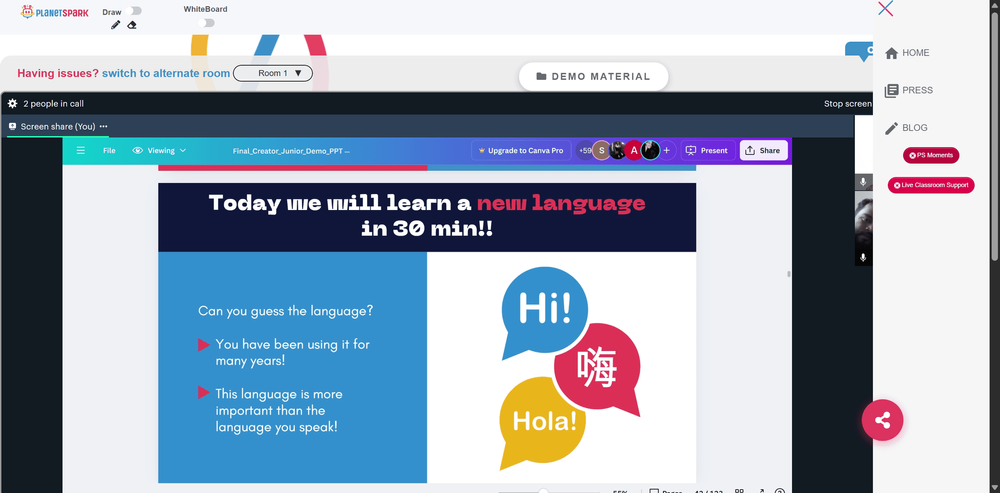Click the Final_Creator_Junior_Demo_PPT file name

click(291, 151)
